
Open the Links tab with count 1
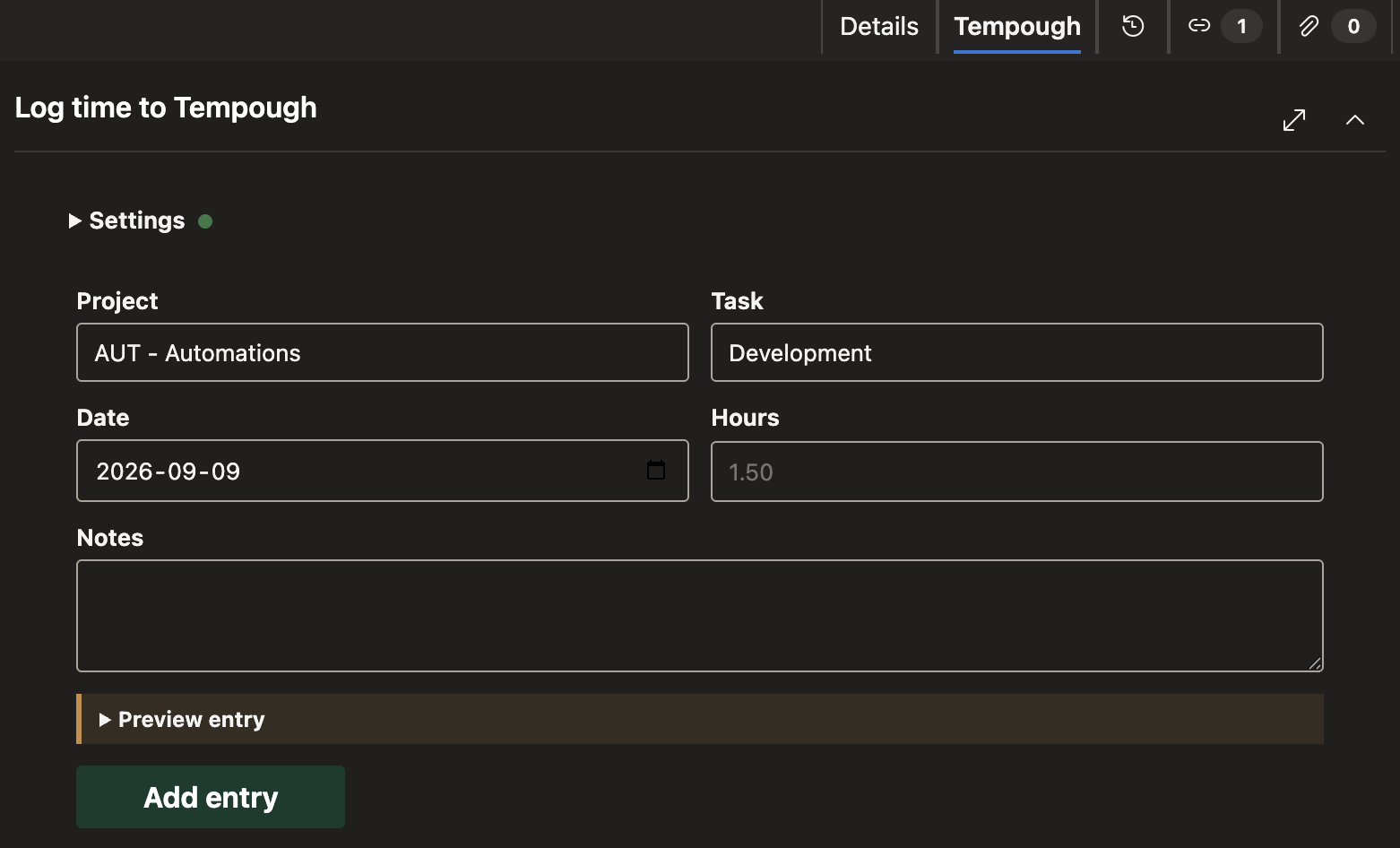click(x=1223, y=26)
